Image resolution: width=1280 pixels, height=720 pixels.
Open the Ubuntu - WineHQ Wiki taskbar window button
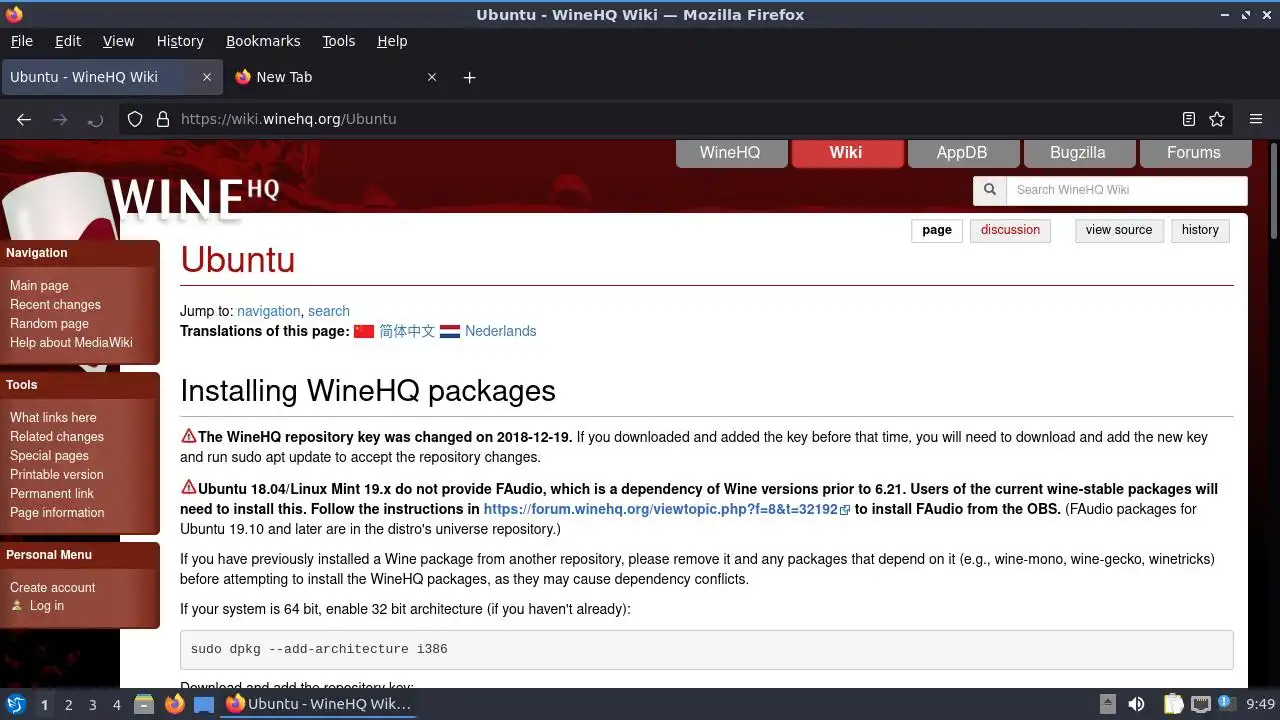pyautogui.click(x=318, y=704)
